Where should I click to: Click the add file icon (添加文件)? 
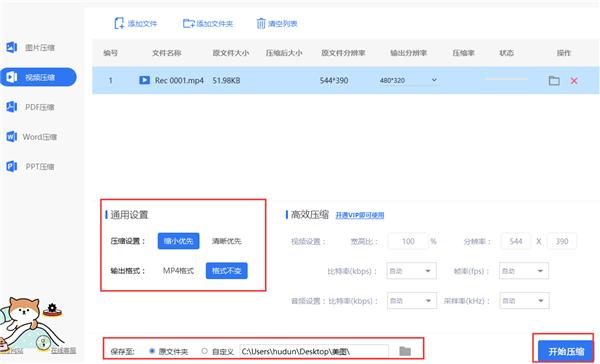(x=119, y=23)
